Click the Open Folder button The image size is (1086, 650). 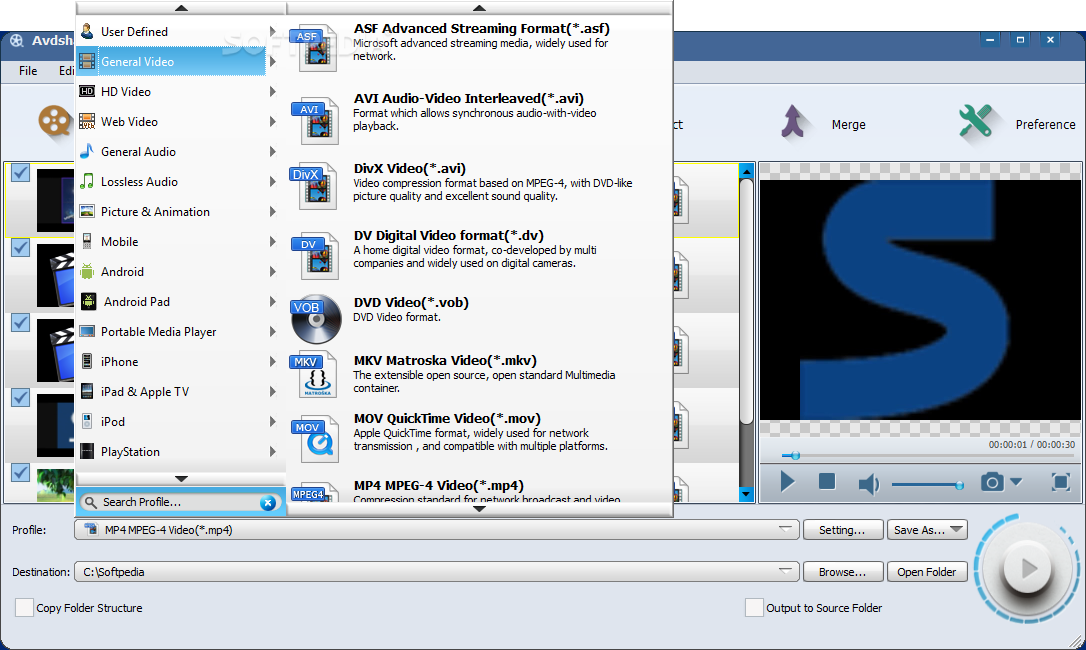click(927, 572)
